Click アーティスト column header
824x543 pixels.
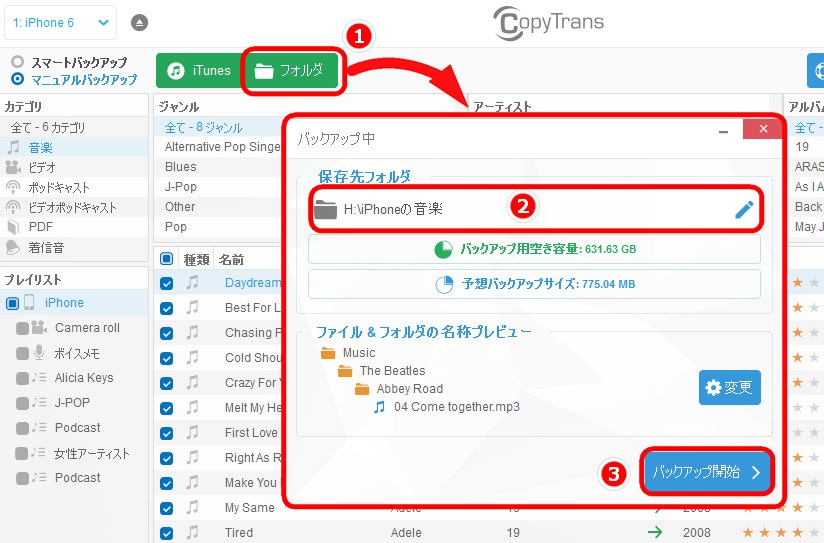(502, 106)
